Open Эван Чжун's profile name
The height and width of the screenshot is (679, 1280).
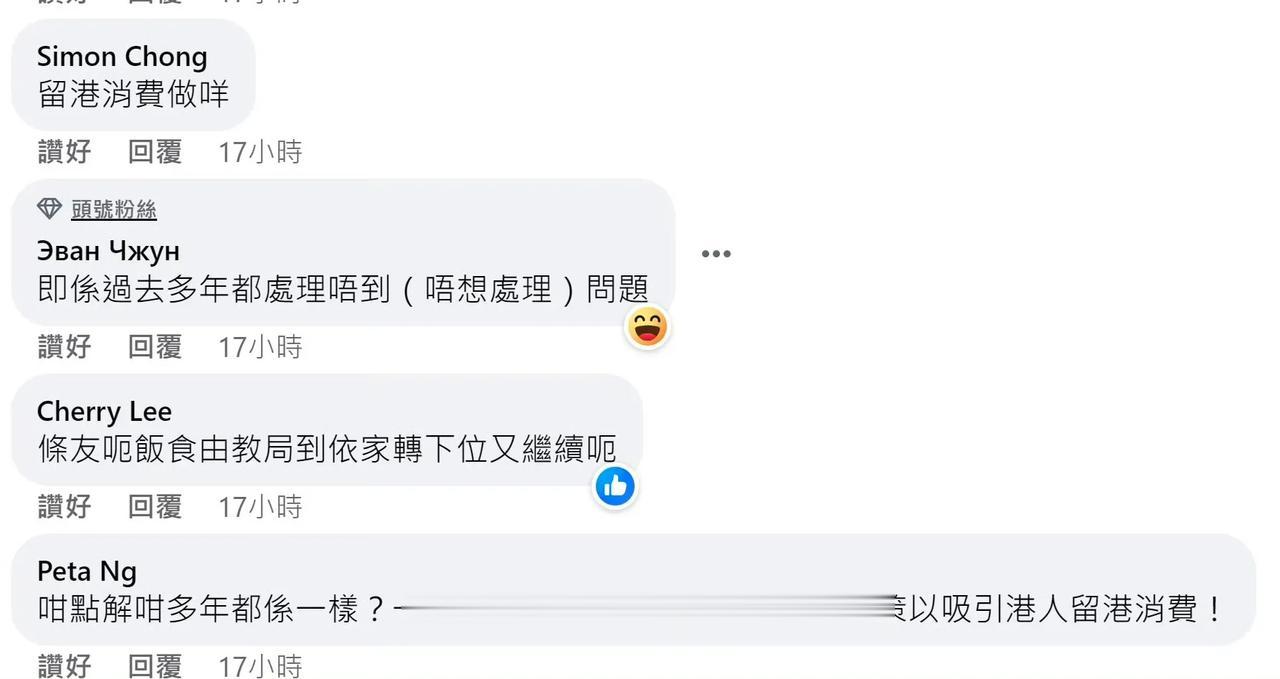click(108, 251)
